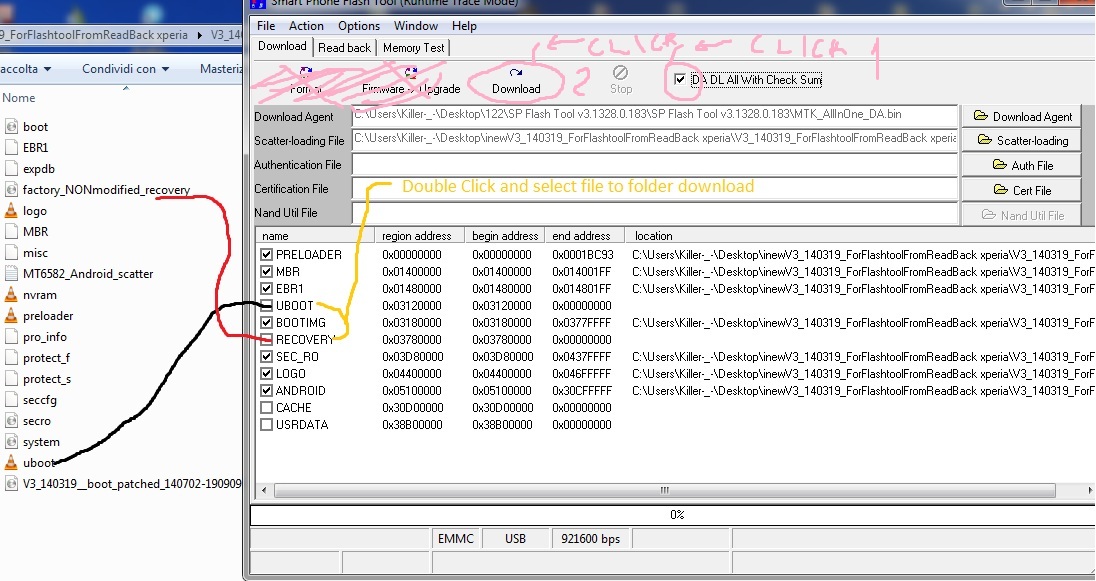The image size is (1096, 581).
Task: Click the Auth File button
Action: (1022, 165)
